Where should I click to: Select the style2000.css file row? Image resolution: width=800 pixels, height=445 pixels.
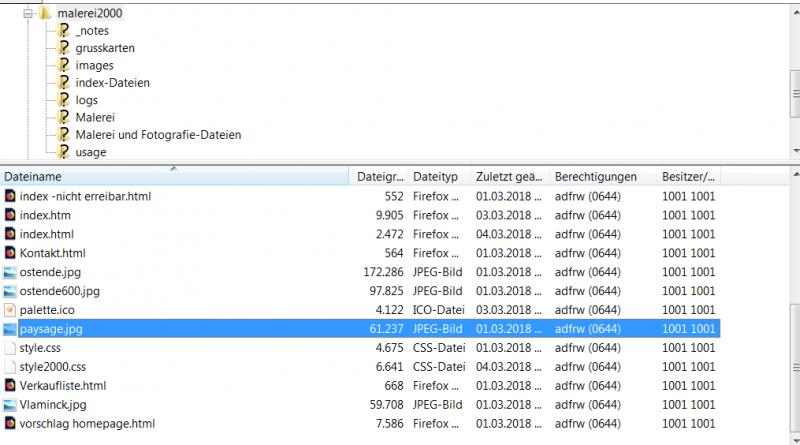[x=52, y=367]
